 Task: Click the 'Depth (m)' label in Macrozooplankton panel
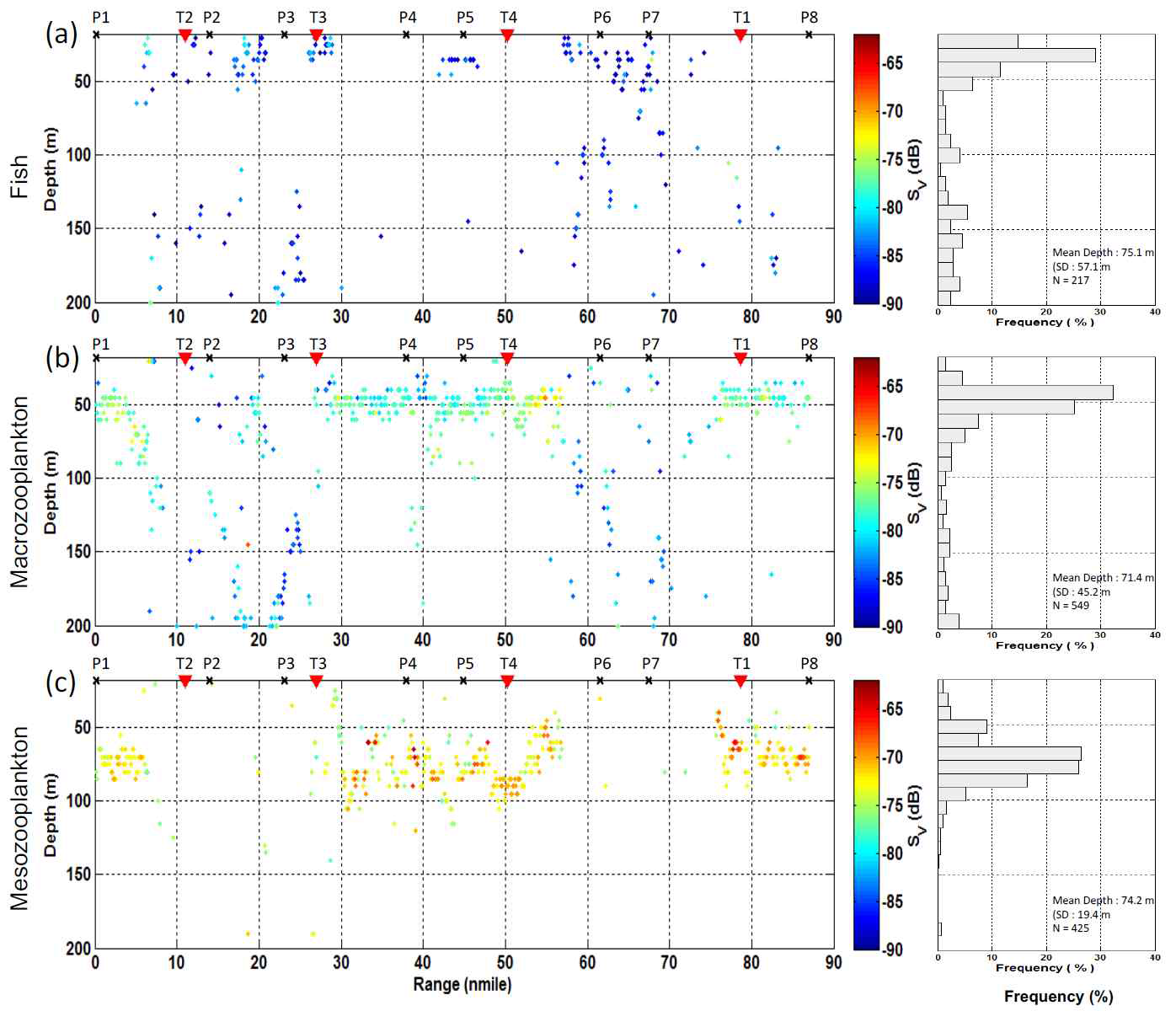point(51,493)
